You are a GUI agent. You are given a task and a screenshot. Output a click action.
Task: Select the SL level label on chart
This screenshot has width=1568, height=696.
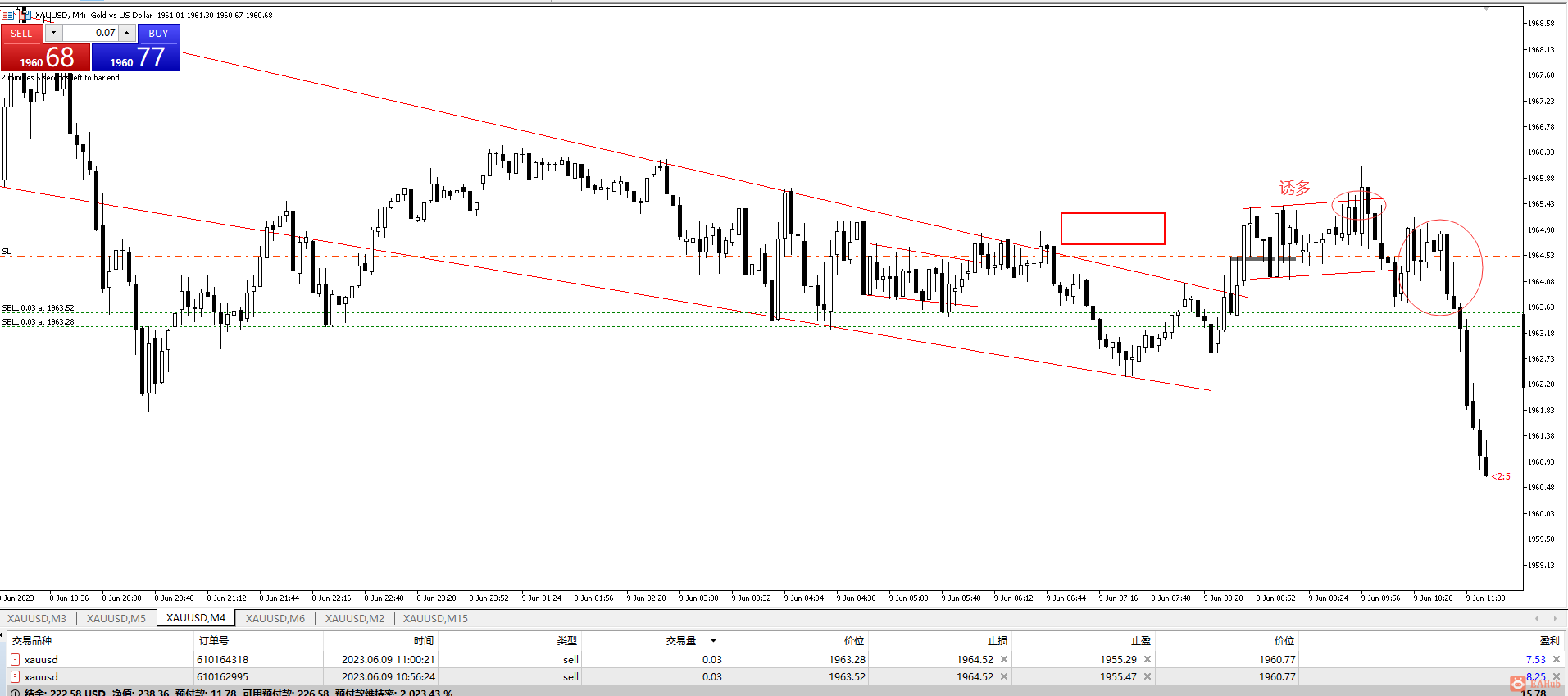(7, 252)
